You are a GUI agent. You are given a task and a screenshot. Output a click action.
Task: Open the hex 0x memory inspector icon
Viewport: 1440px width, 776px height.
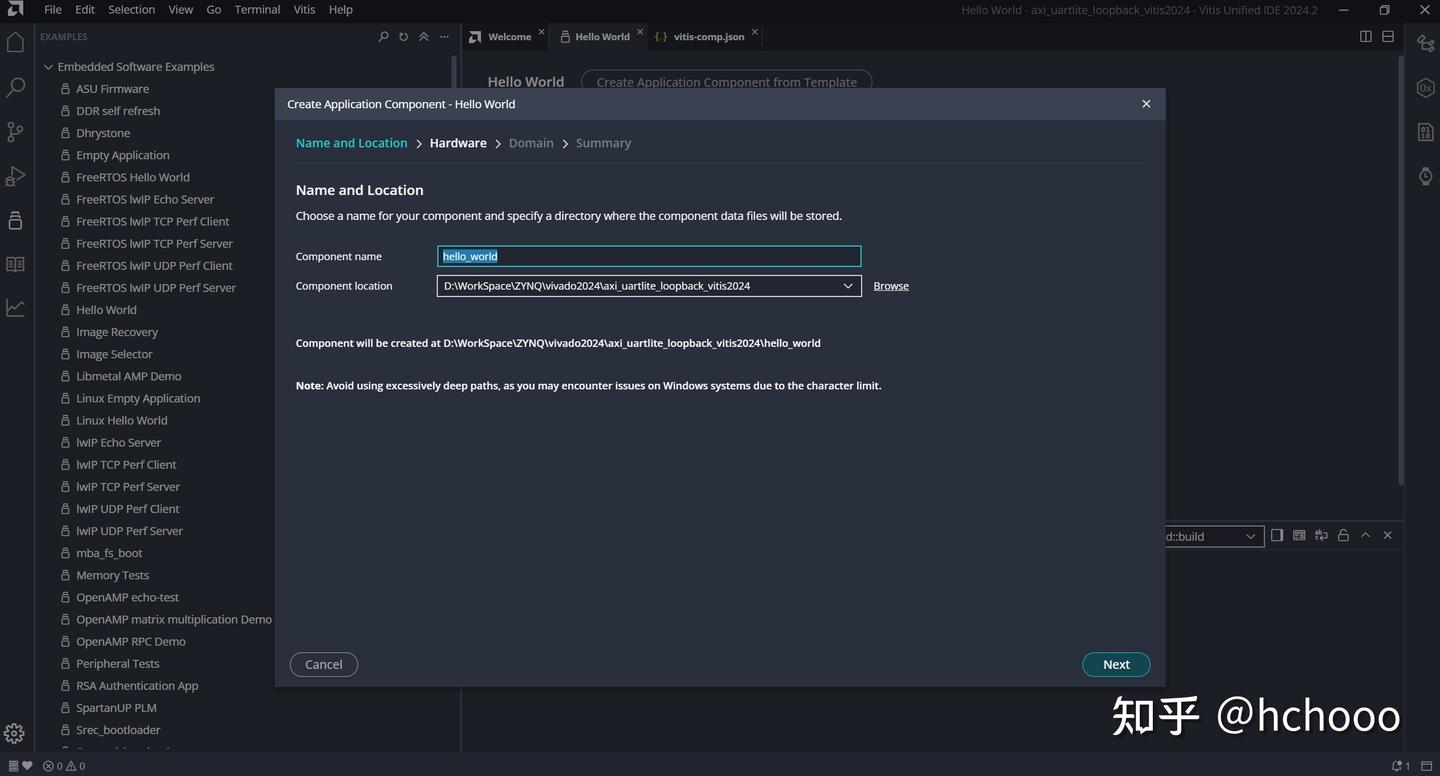point(1426,88)
